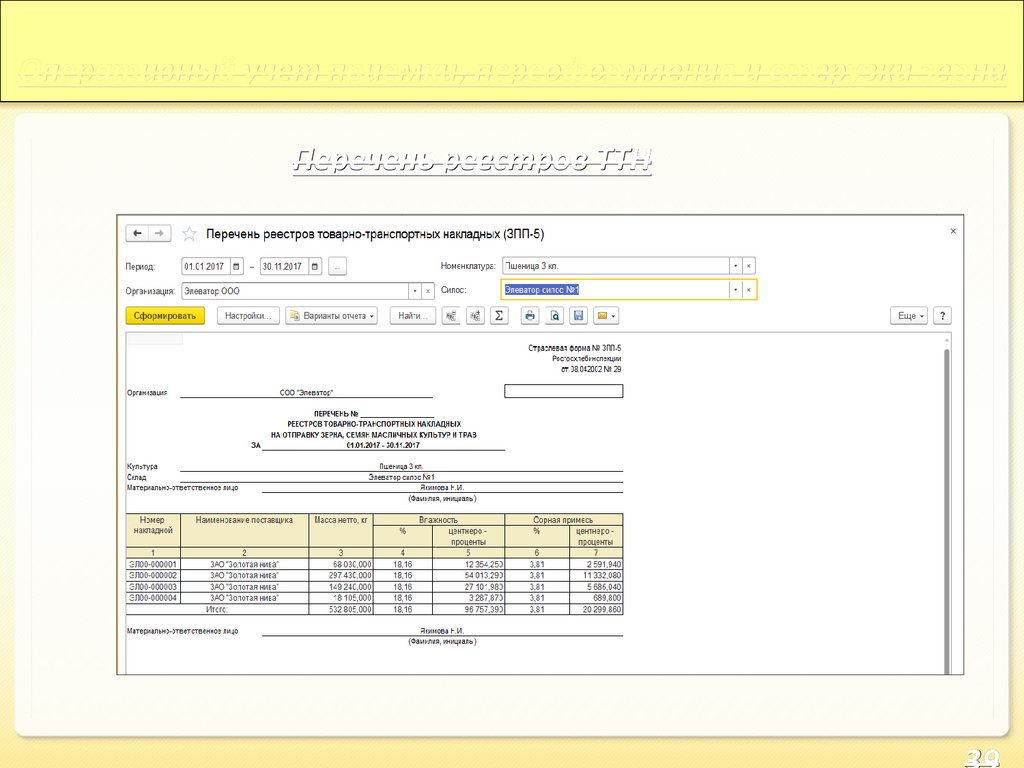
Task: Go forward with the right arrow button
Action: coord(160,233)
